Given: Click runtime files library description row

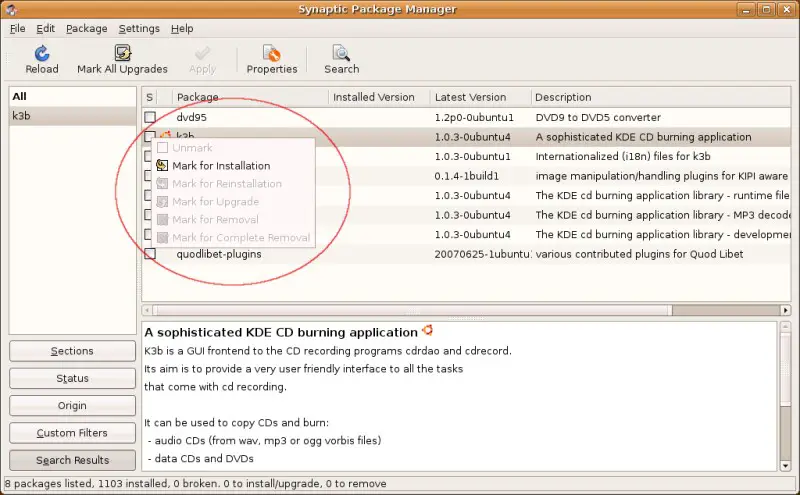Looking at the screenshot, I should tap(662, 195).
